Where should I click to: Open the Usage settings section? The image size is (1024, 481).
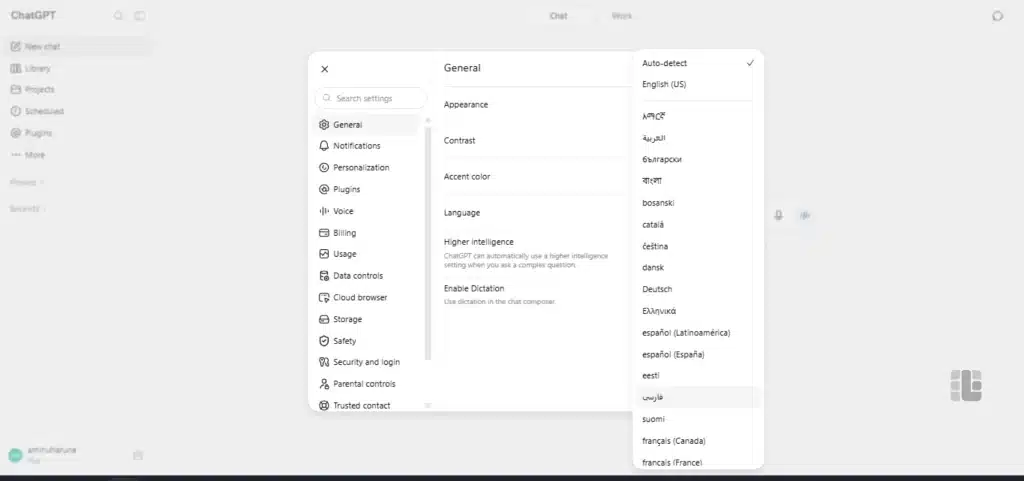click(x=366, y=254)
